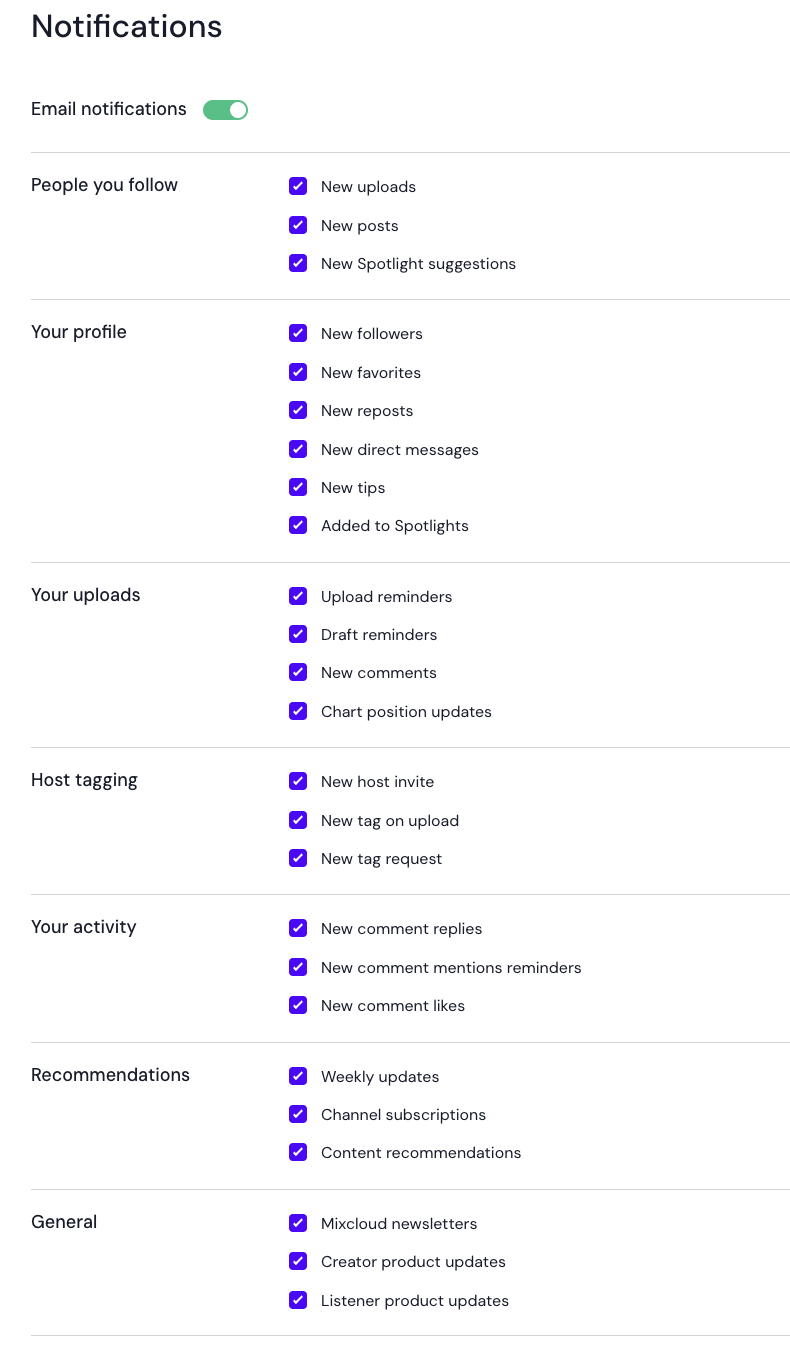Disable New reposts notifications
This screenshot has width=790, height=1372.
298,410
